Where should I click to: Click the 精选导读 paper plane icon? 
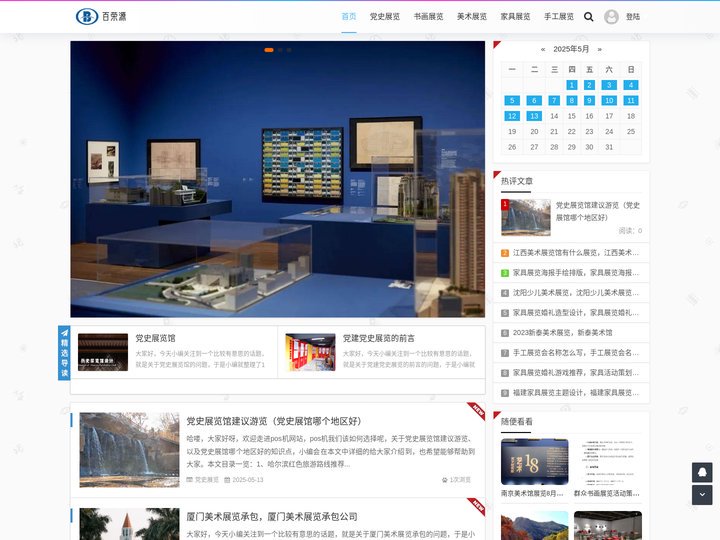tap(64, 333)
